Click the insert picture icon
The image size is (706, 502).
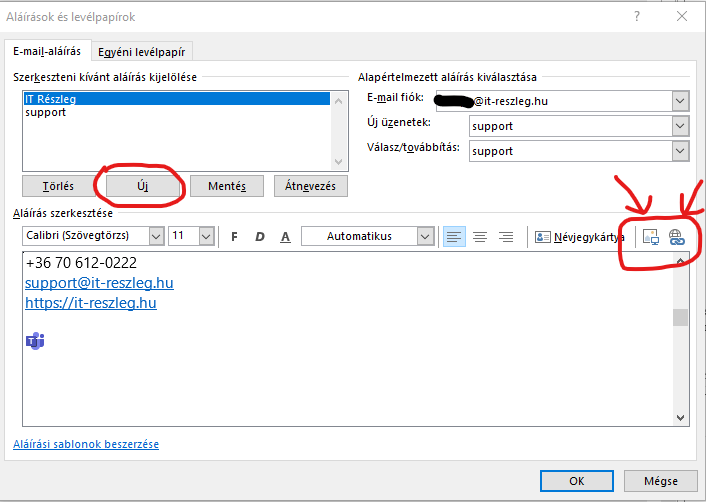click(650, 237)
